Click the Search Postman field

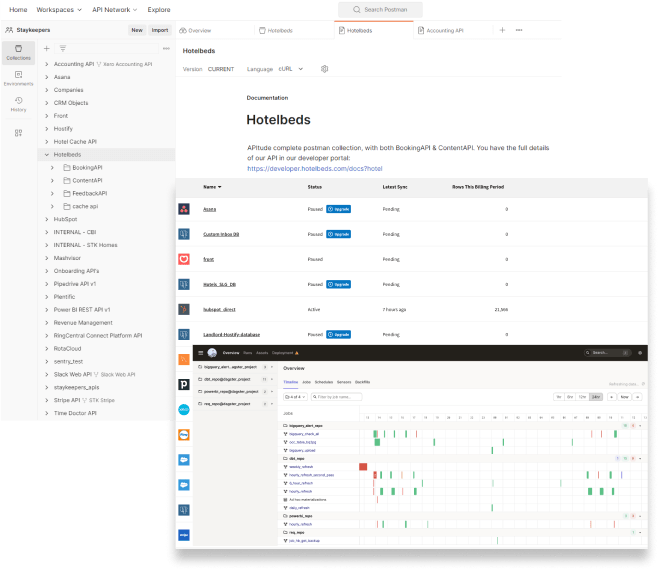click(x=380, y=10)
